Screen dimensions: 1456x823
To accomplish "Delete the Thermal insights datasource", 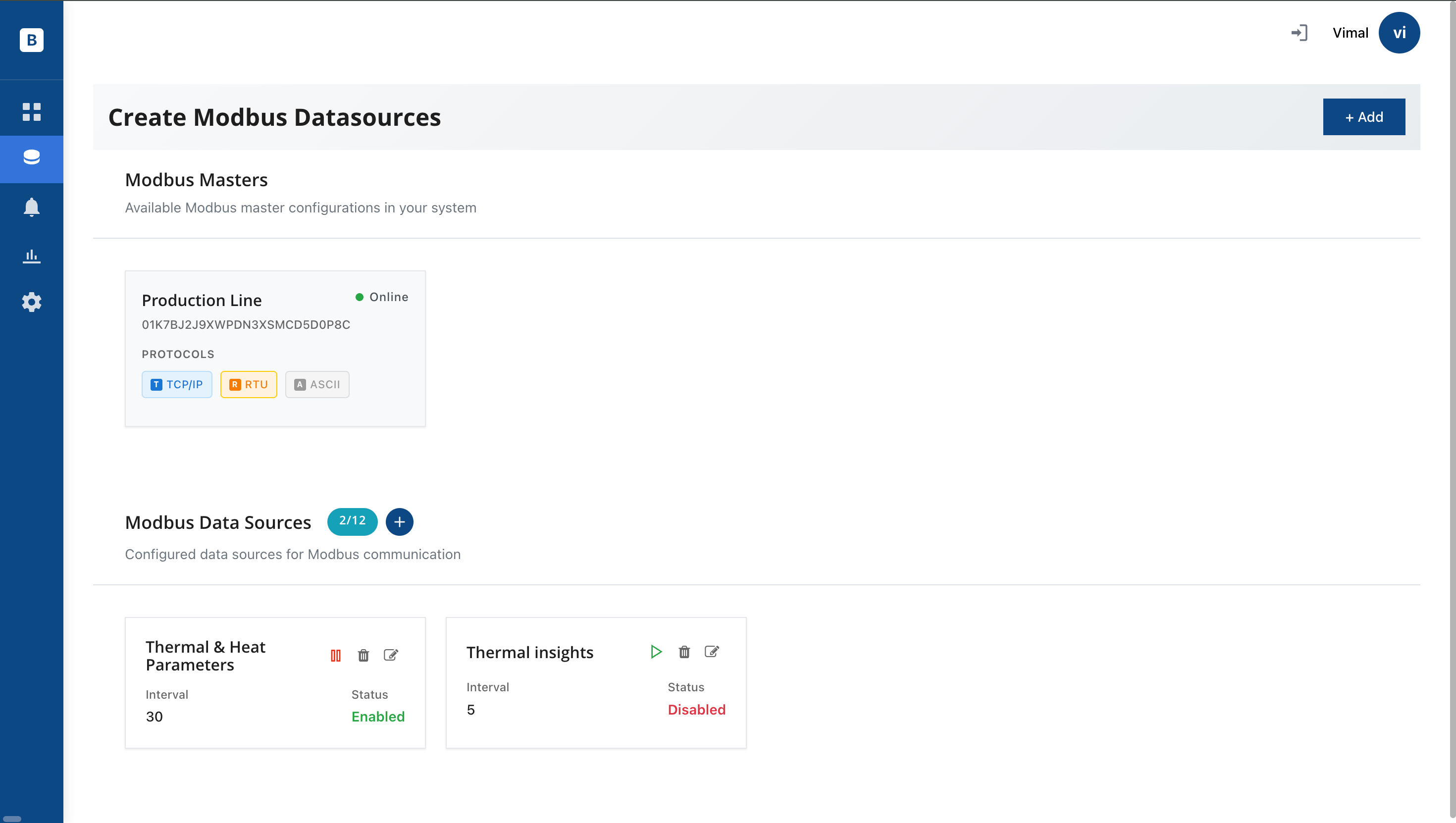I will pos(684,652).
